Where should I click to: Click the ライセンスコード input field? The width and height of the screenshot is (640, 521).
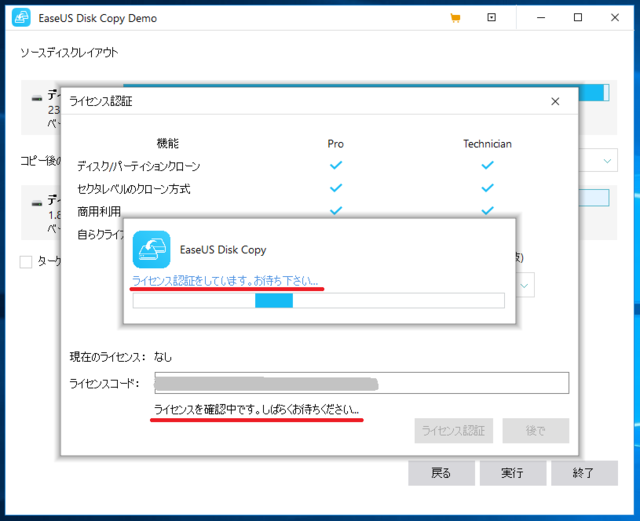point(362,383)
